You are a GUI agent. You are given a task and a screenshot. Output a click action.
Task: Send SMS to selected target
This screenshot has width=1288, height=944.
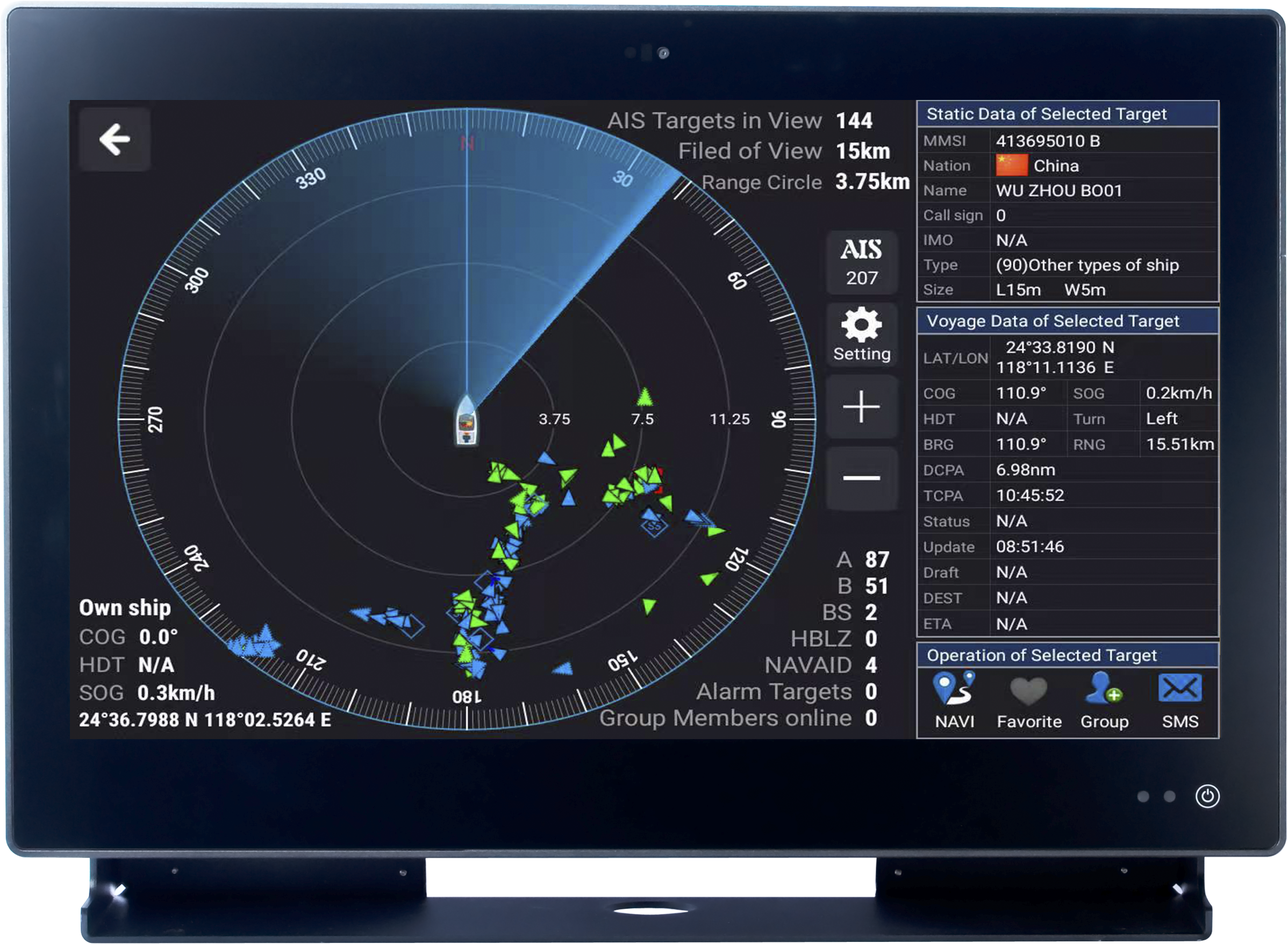1179,700
